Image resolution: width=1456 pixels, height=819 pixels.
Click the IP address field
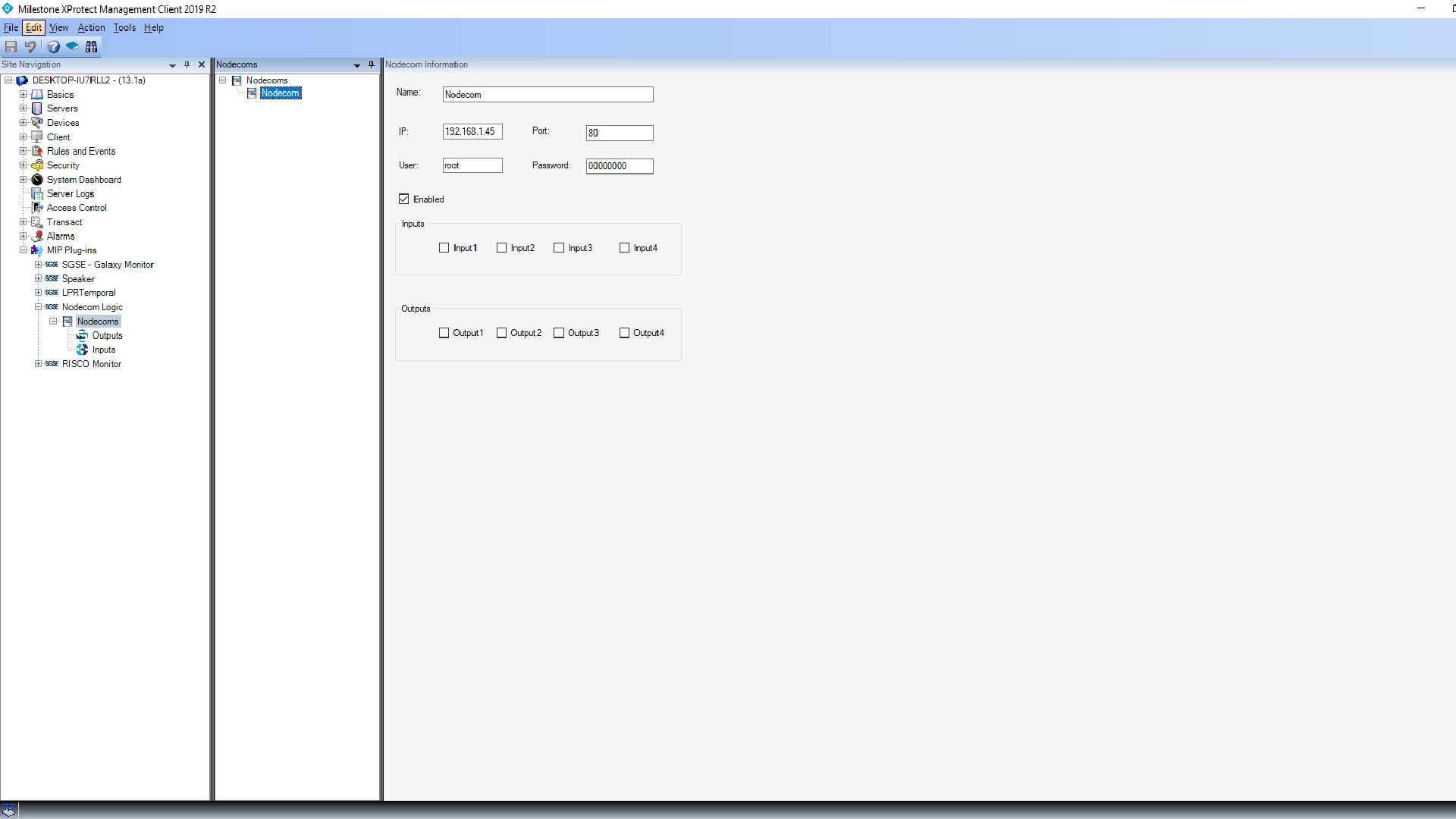pos(472,132)
